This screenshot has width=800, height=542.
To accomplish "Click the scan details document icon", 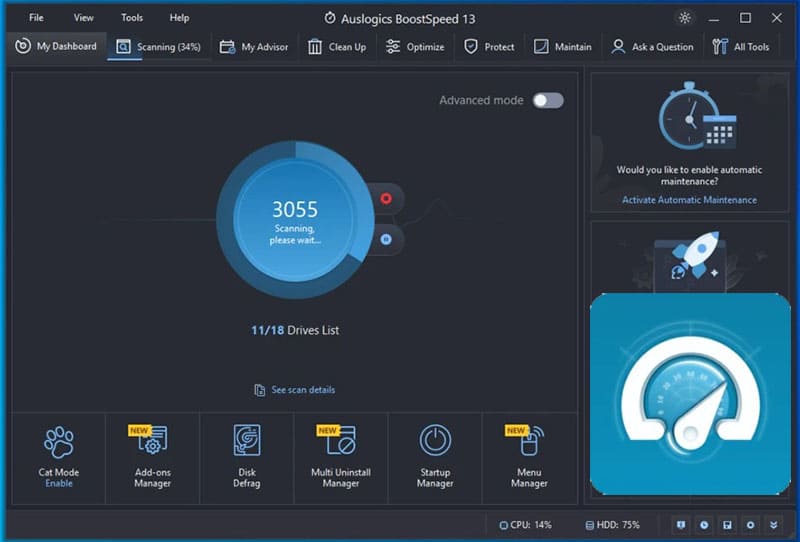I will (260, 390).
